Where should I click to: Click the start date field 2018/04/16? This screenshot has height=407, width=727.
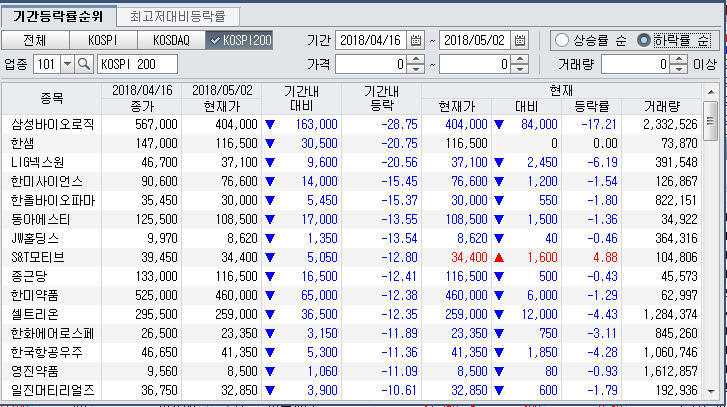click(x=370, y=40)
